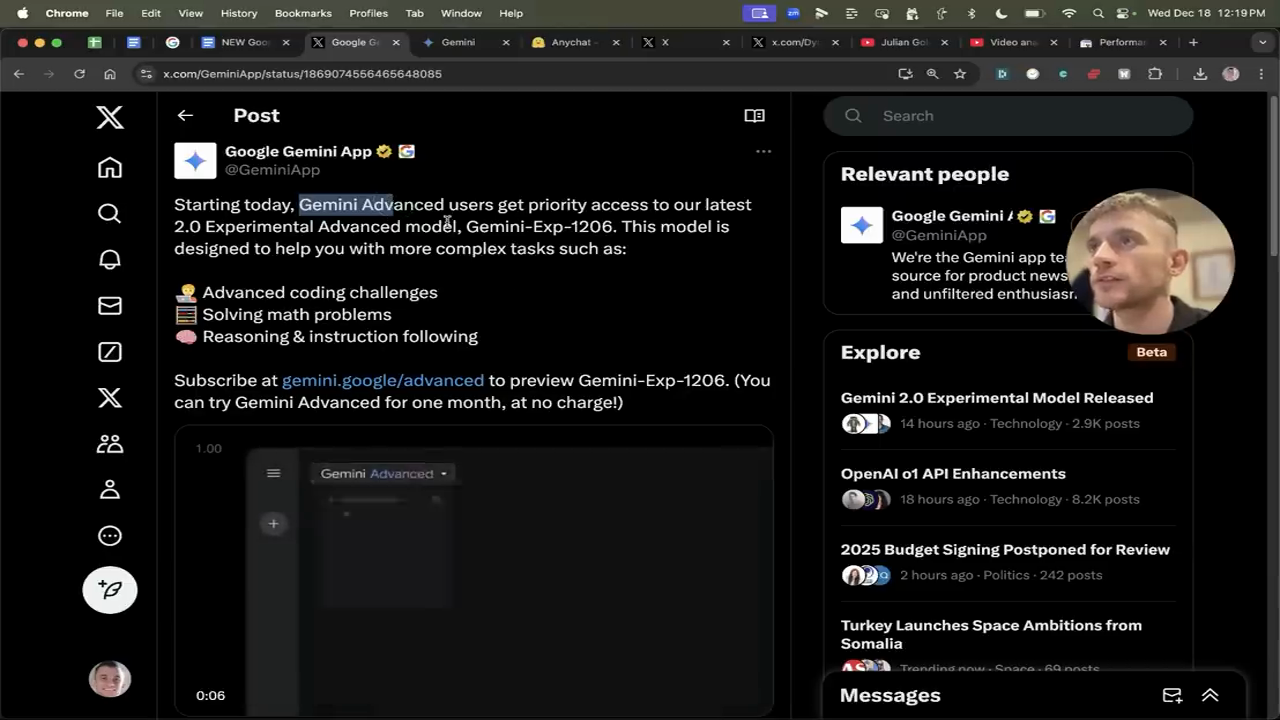Image resolution: width=1280 pixels, height=720 pixels.
Task: Open Gemini Advanced dropdown in video
Action: click(384, 473)
